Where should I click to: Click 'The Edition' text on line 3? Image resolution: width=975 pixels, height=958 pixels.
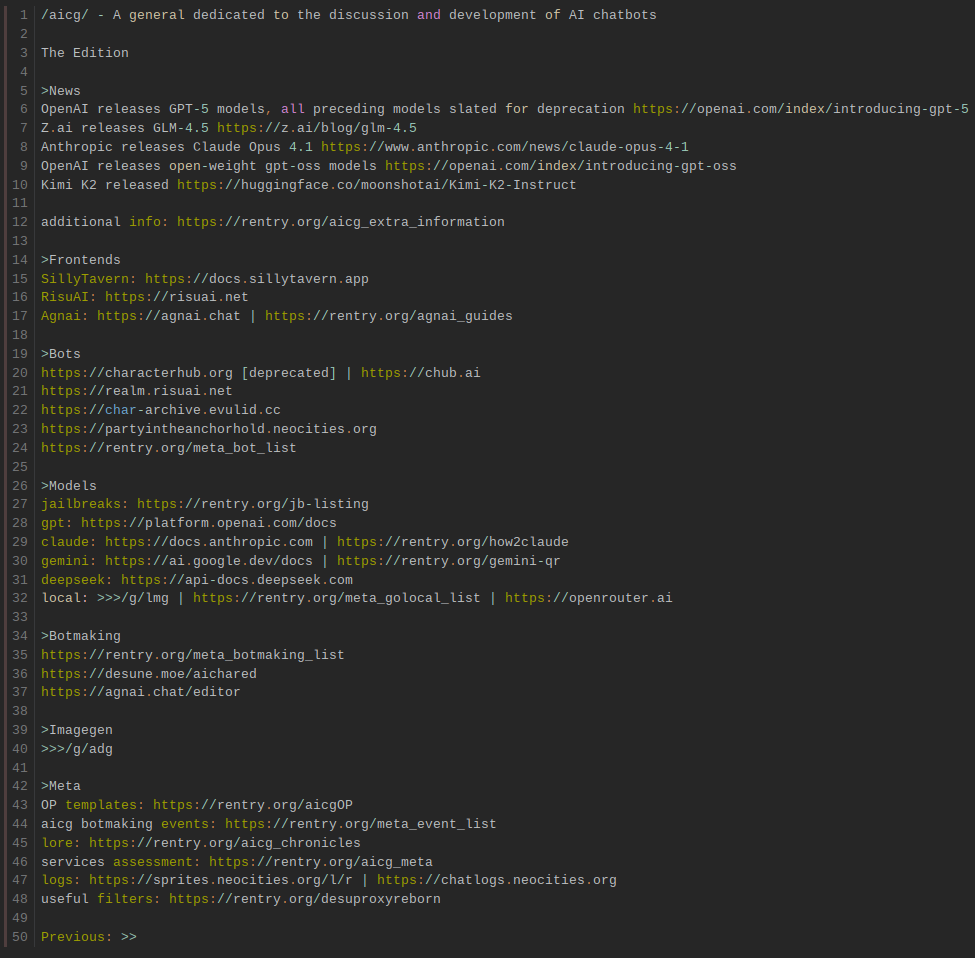pyautogui.click(x=85, y=53)
